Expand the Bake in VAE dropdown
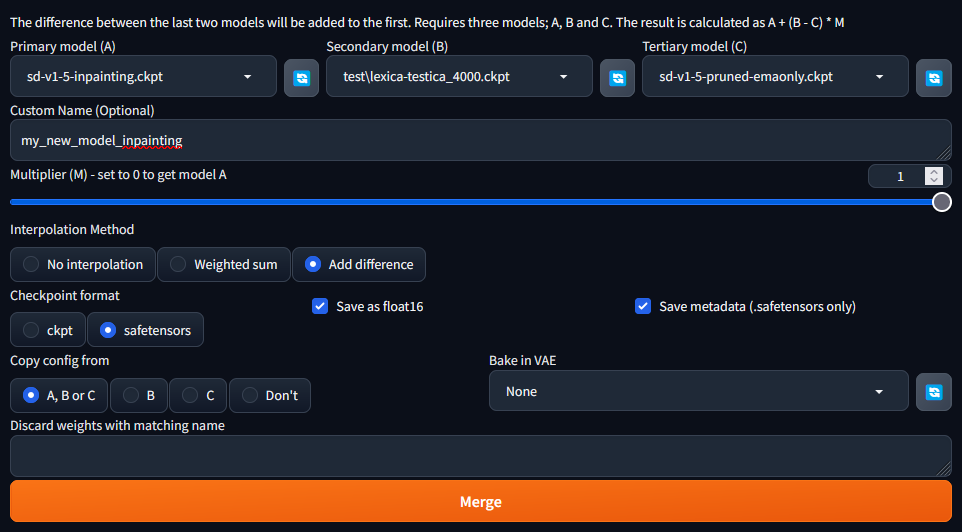This screenshot has width=962, height=532. coord(698,392)
